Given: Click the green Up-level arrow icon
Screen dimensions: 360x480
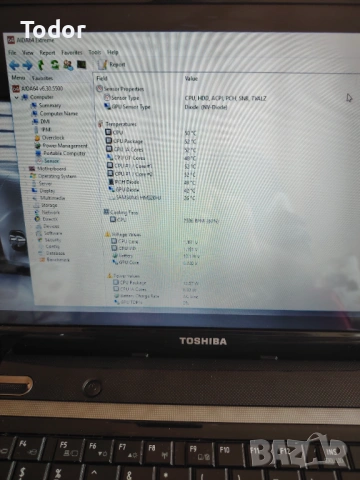Looking at the screenshot, I should (x=41, y=65).
